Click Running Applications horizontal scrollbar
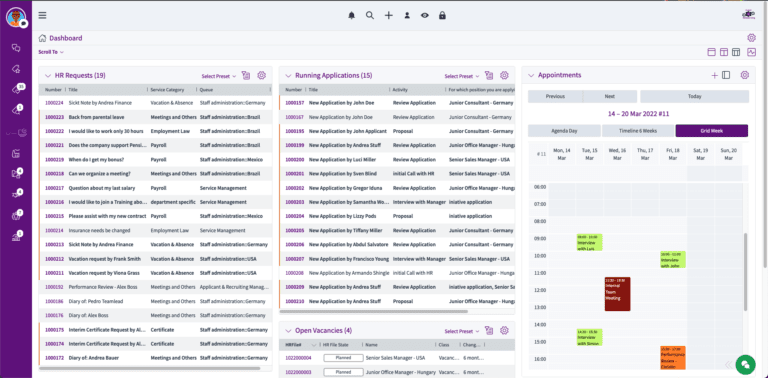Image resolution: width=768 pixels, height=378 pixels. [x=374, y=311]
